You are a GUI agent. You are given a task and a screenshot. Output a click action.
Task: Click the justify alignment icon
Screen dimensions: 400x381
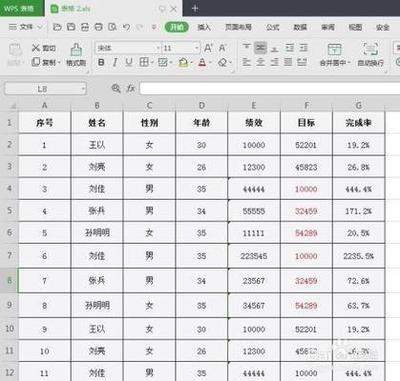coord(288,62)
